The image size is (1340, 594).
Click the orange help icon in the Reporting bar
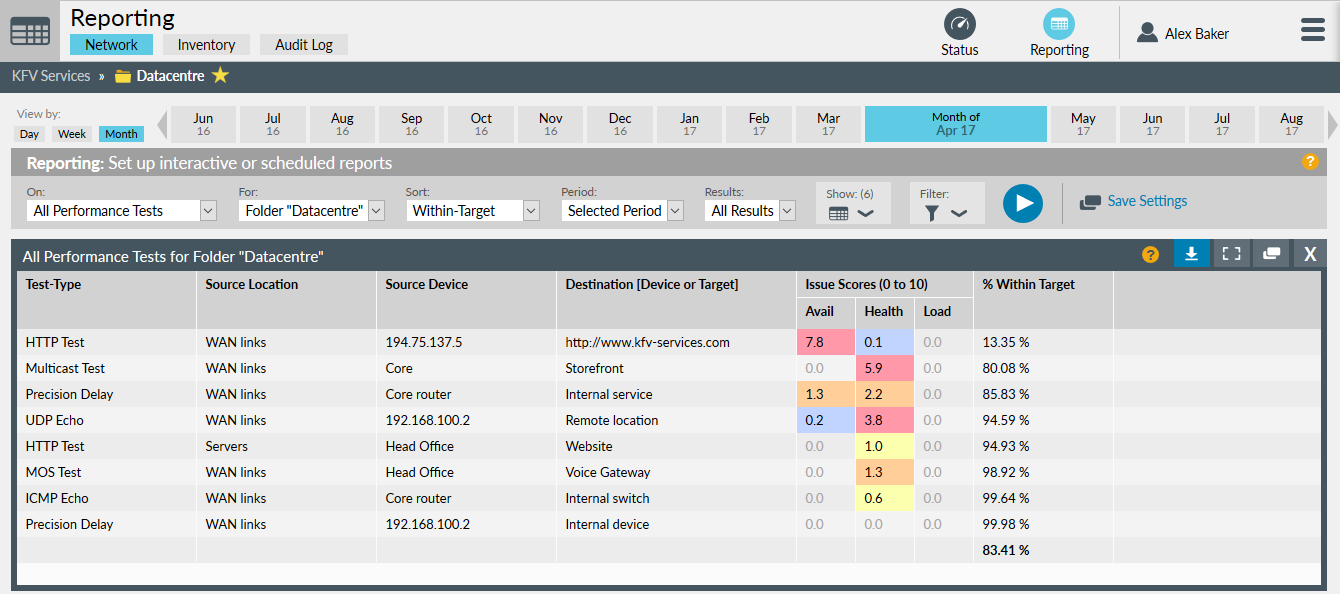pyautogui.click(x=1310, y=162)
